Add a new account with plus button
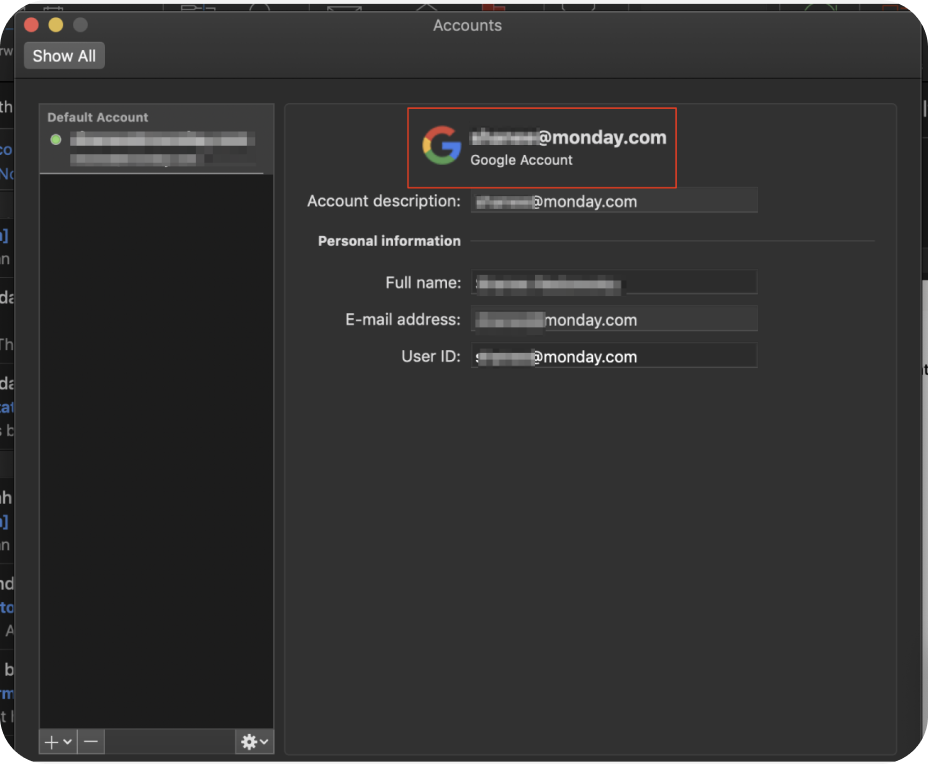This screenshot has height=764, width=928. 51,742
